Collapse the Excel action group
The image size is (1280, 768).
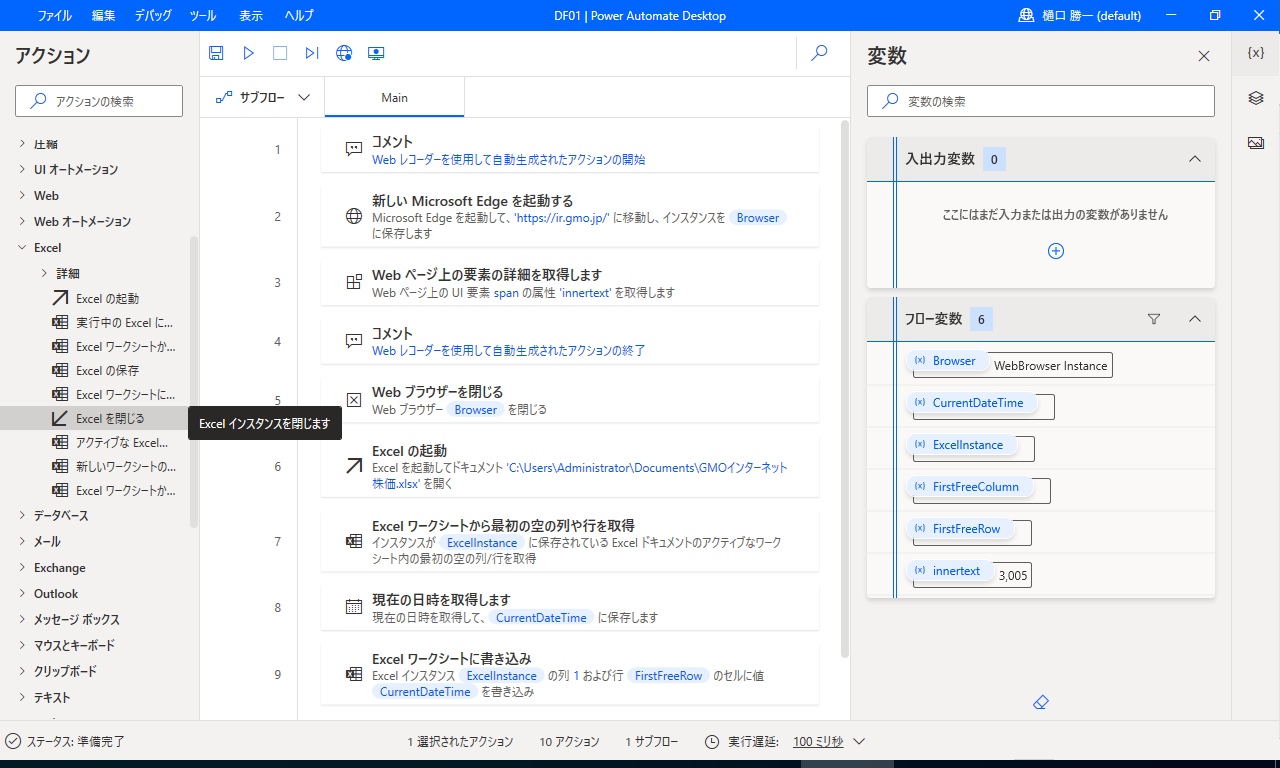click(x=22, y=247)
